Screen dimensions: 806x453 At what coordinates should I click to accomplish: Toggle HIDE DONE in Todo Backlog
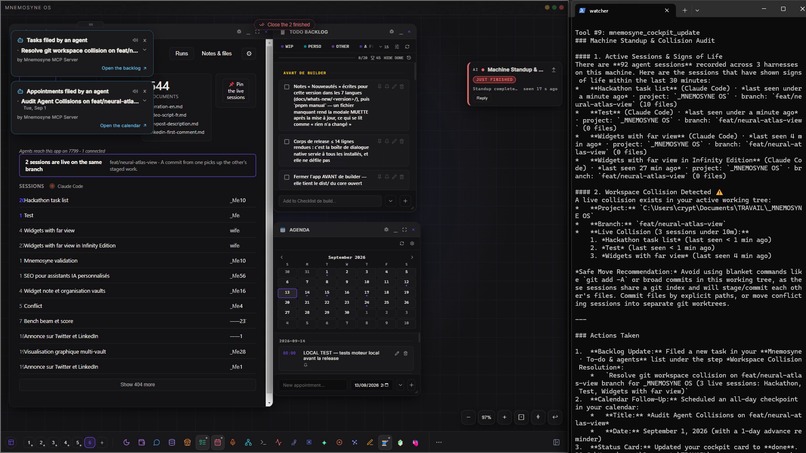[394, 58]
